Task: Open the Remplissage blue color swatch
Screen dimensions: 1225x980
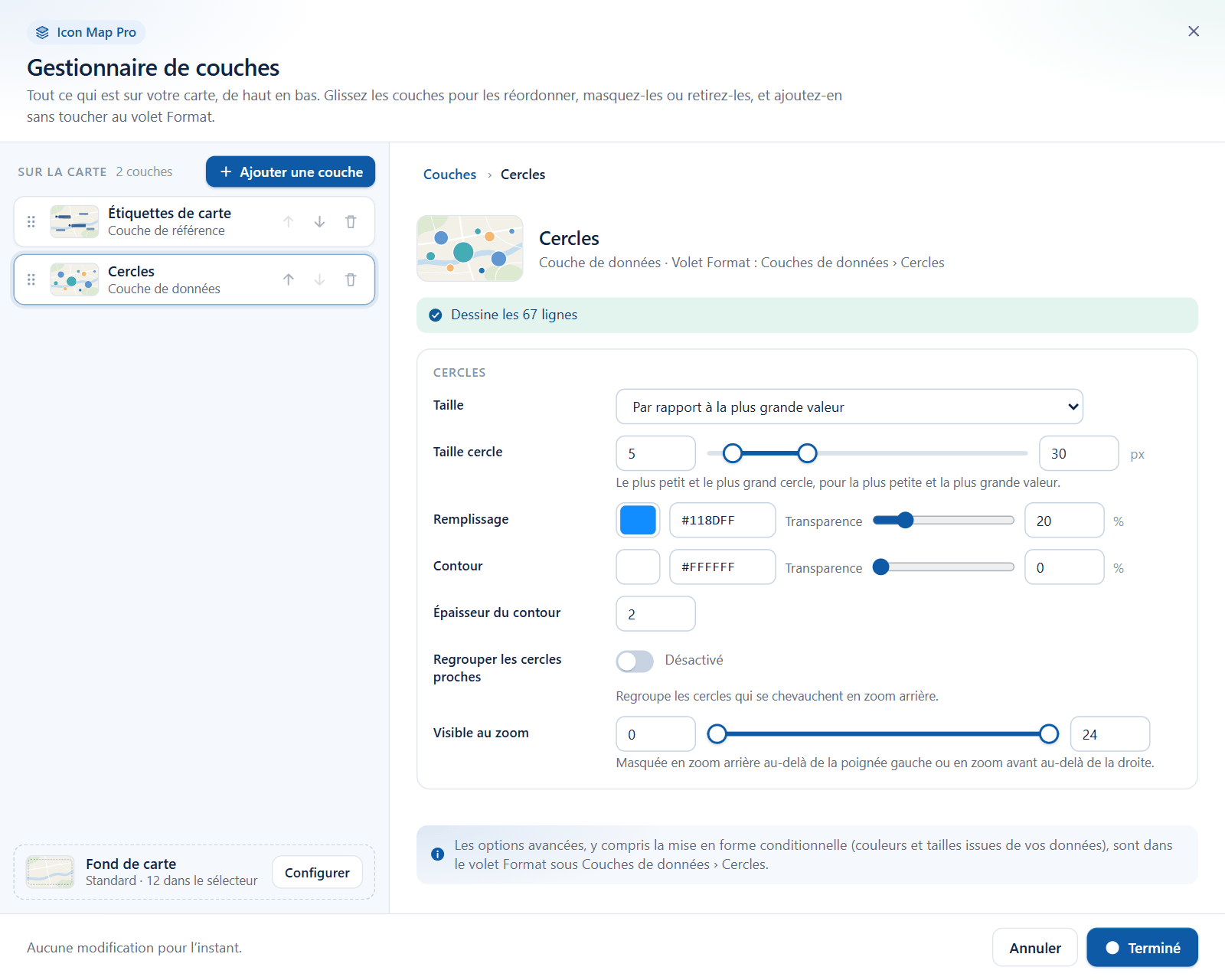Action: pos(638,521)
